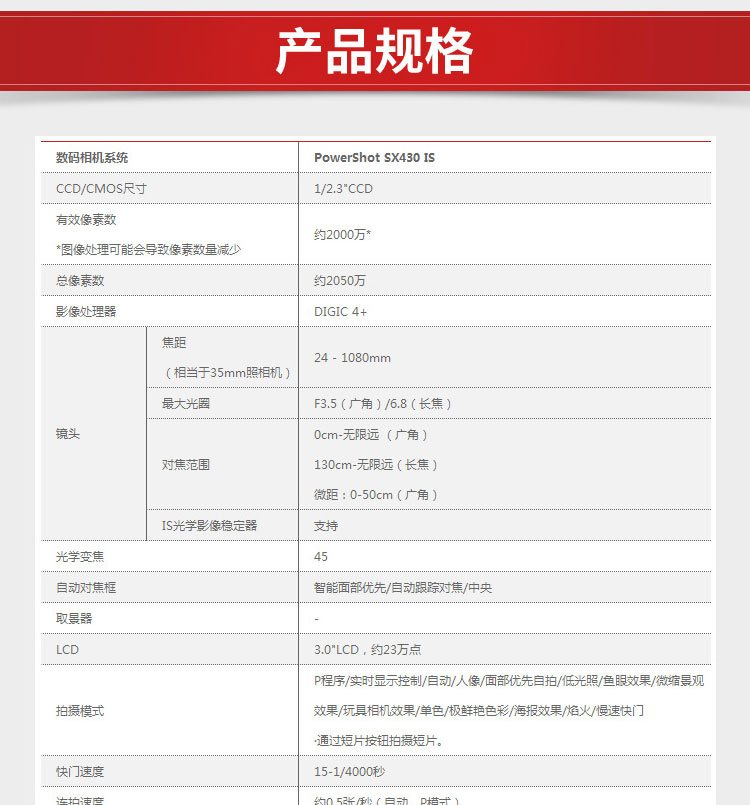Select the optical zoom value 45

tap(320, 557)
